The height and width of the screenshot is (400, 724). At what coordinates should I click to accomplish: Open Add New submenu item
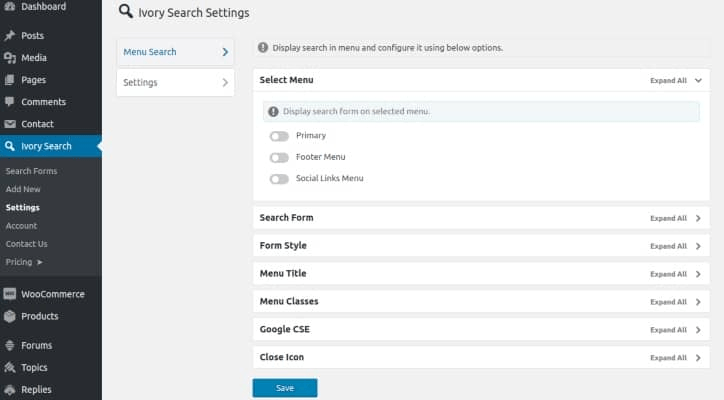point(23,189)
